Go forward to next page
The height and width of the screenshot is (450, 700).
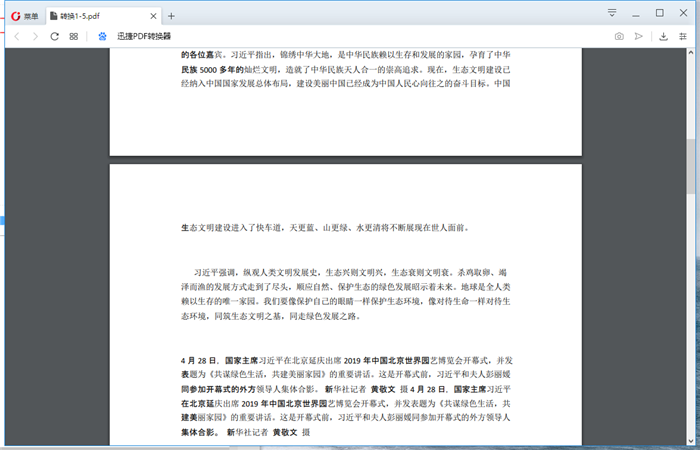tap(36, 36)
